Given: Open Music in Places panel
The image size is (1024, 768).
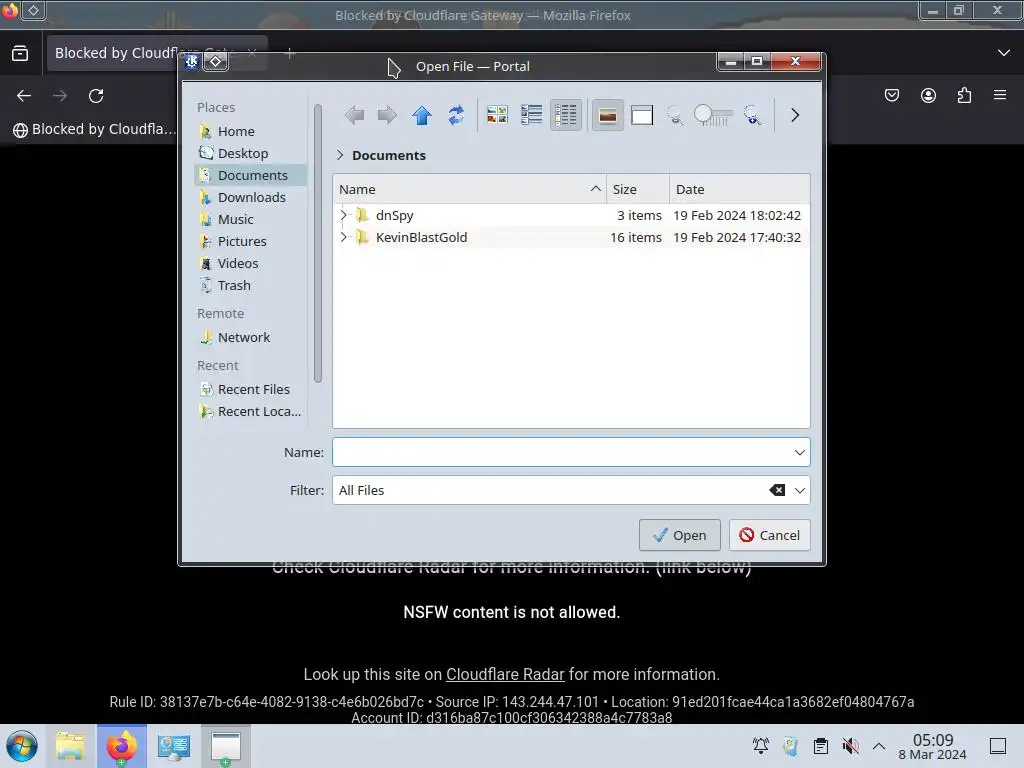Looking at the screenshot, I should click(x=250, y=219).
